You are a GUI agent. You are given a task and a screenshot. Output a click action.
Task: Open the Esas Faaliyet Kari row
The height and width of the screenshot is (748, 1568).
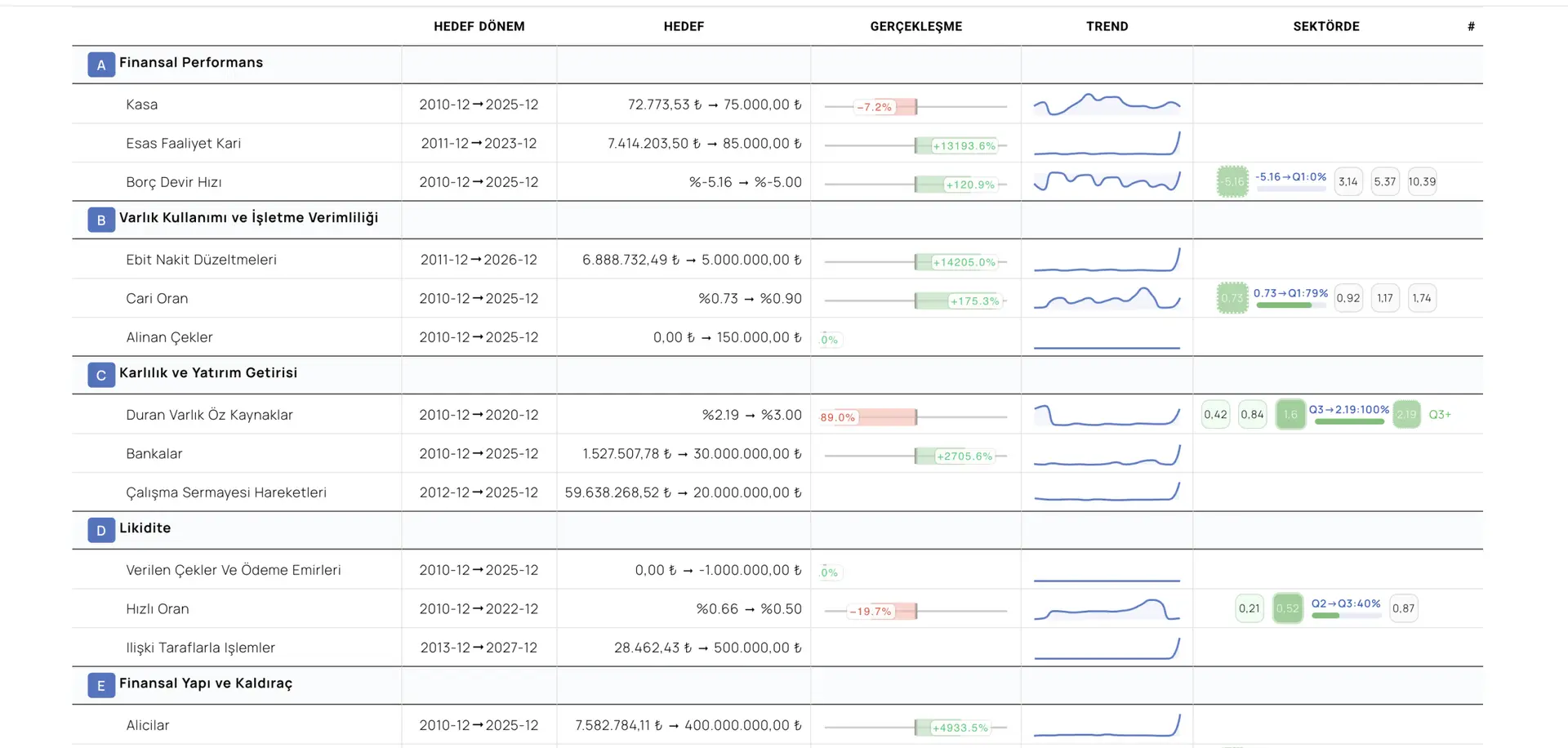183,144
